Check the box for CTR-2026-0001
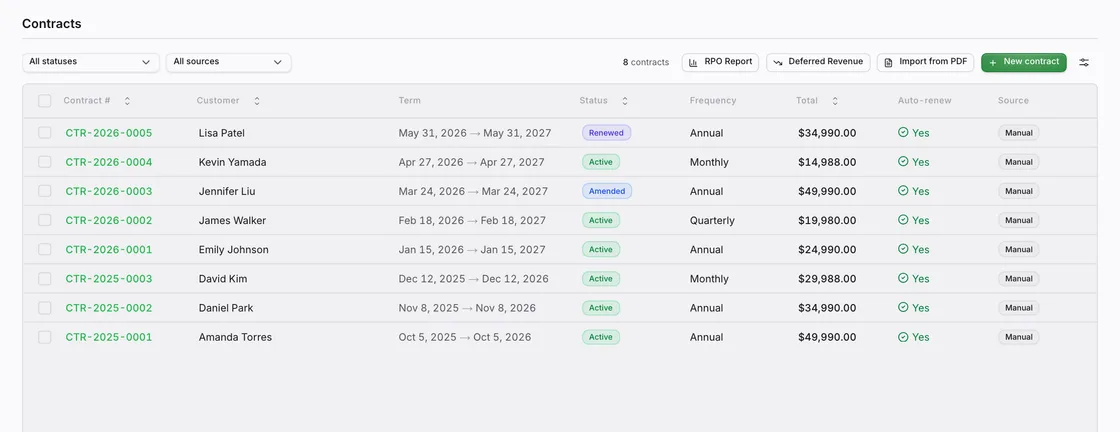1120x432 pixels. [45, 249]
